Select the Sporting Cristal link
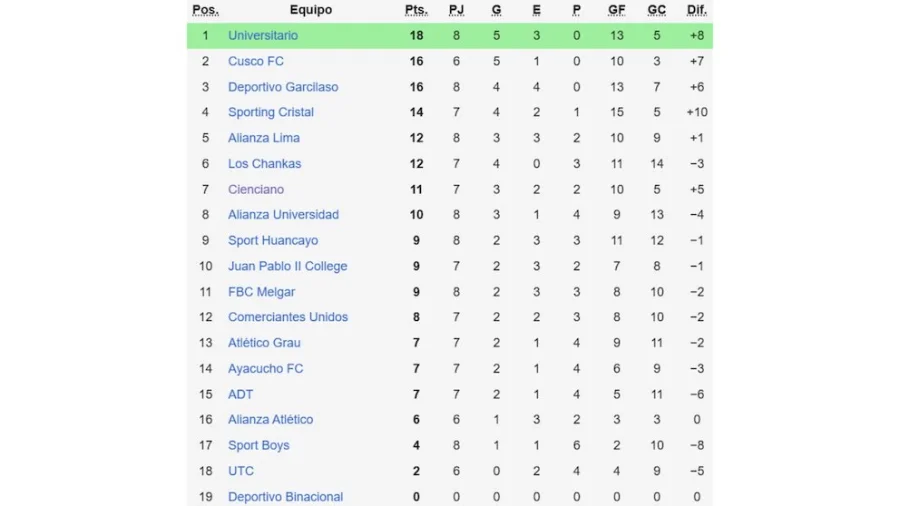The height and width of the screenshot is (506, 900). (271, 112)
